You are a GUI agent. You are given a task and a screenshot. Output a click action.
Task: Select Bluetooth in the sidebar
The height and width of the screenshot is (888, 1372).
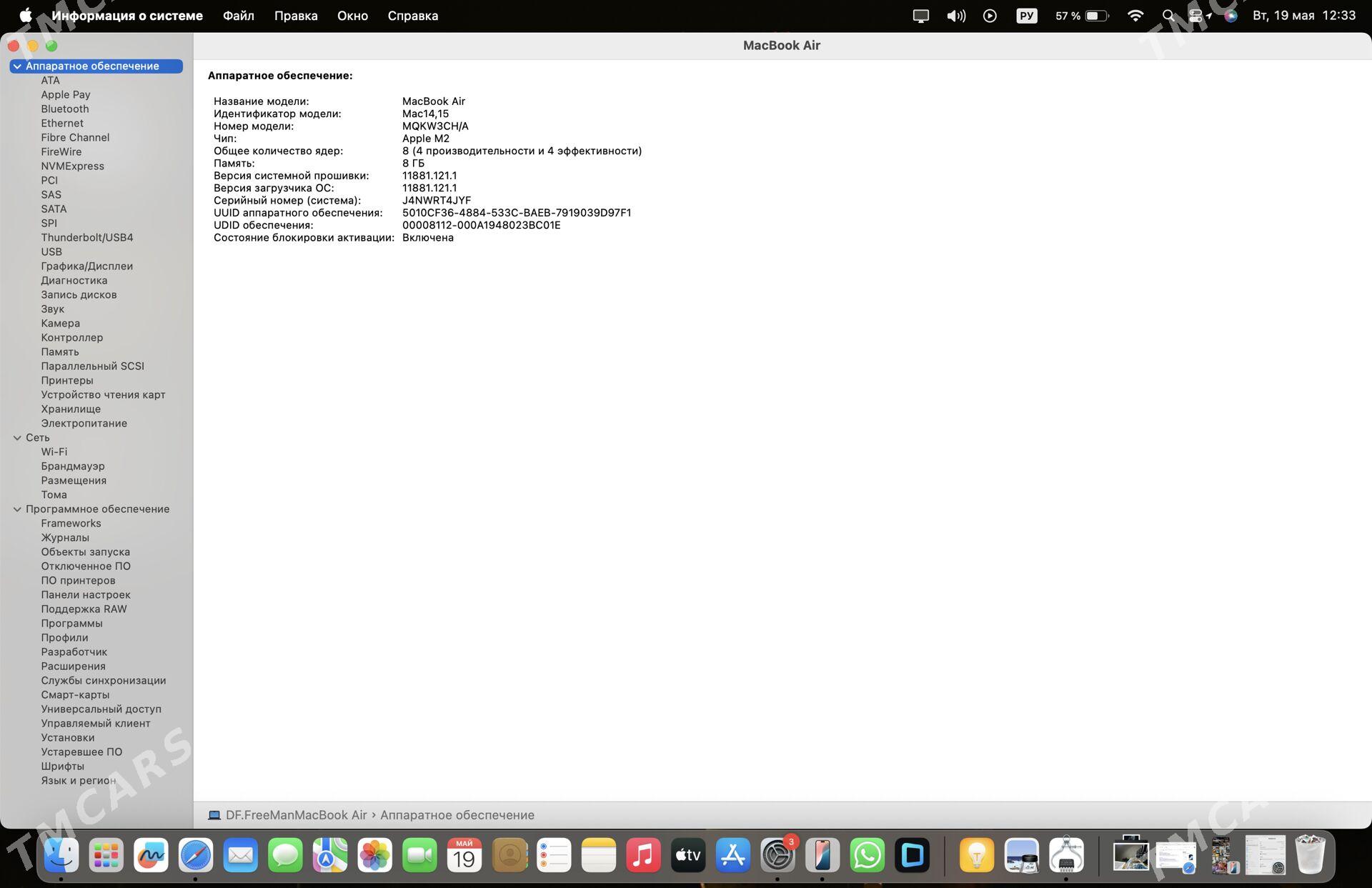[65, 109]
